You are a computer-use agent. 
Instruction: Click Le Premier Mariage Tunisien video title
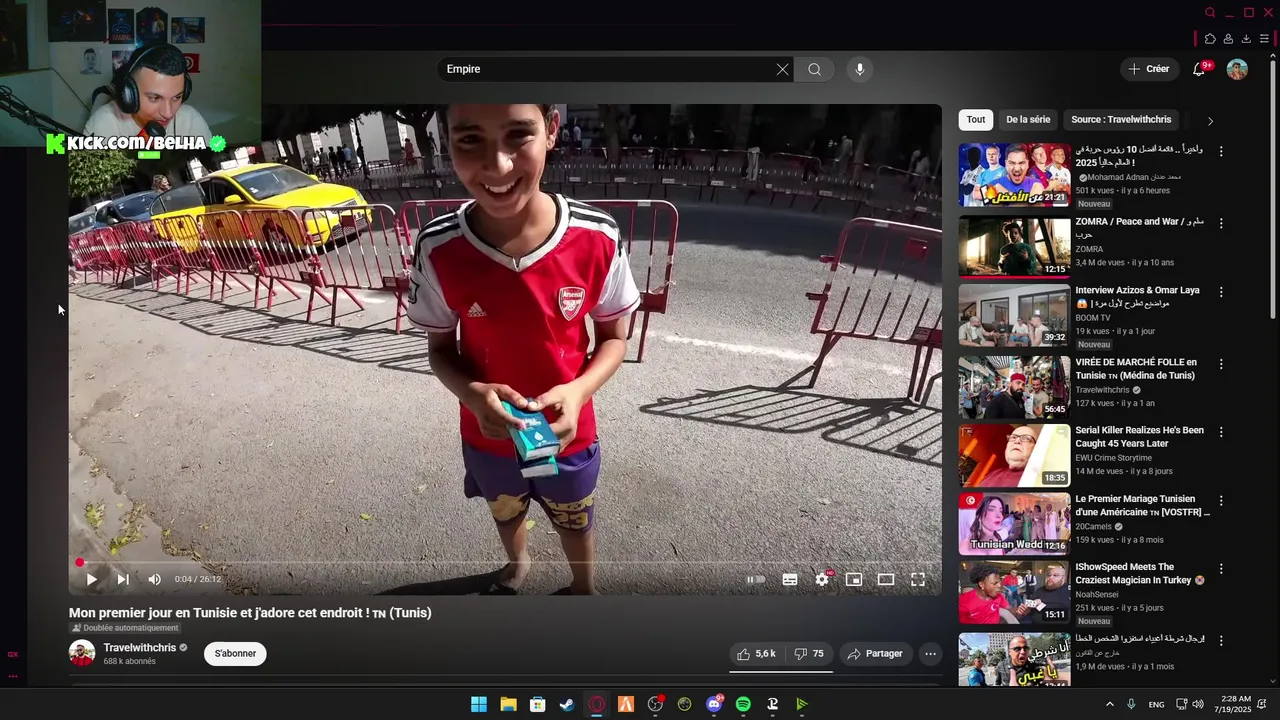[x=1142, y=505]
